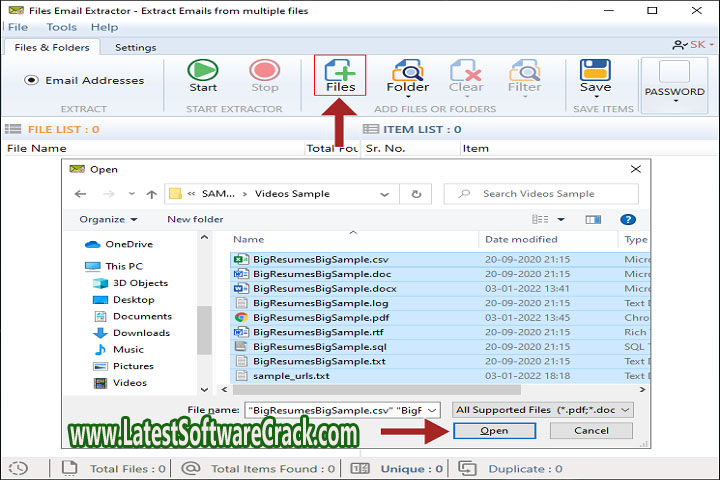Open recent locations dropdown in Open dialog
This screenshot has height=480, width=720.
pos(132,194)
